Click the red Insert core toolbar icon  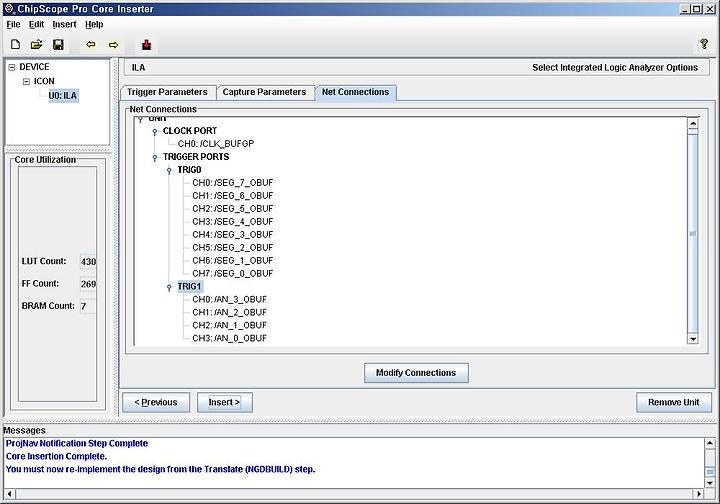click(x=146, y=45)
